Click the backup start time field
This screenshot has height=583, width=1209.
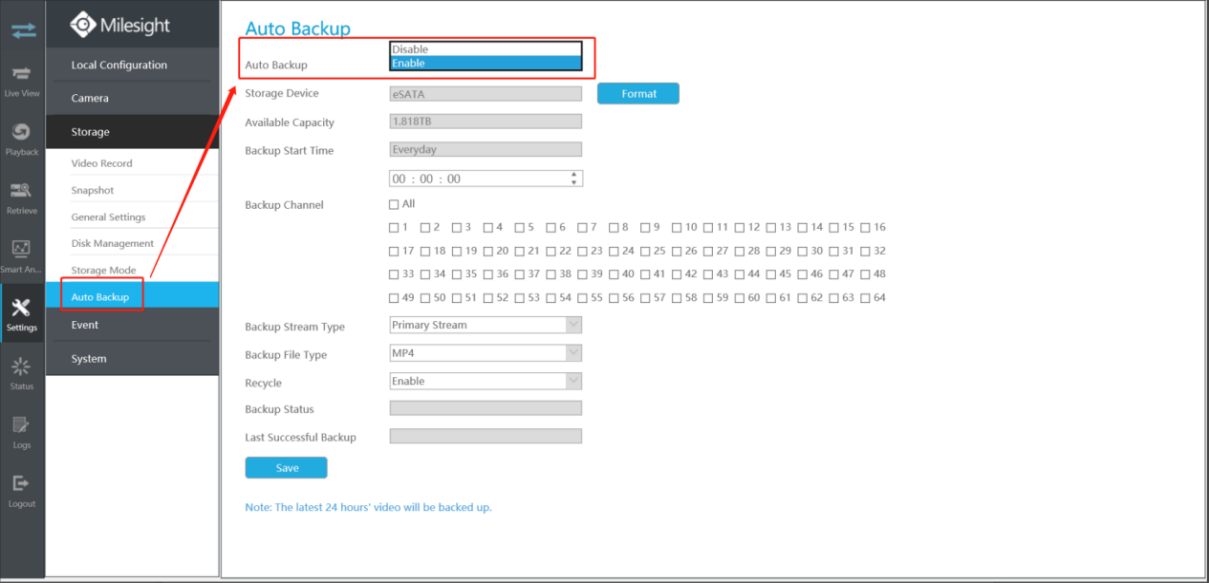[486, 179]
